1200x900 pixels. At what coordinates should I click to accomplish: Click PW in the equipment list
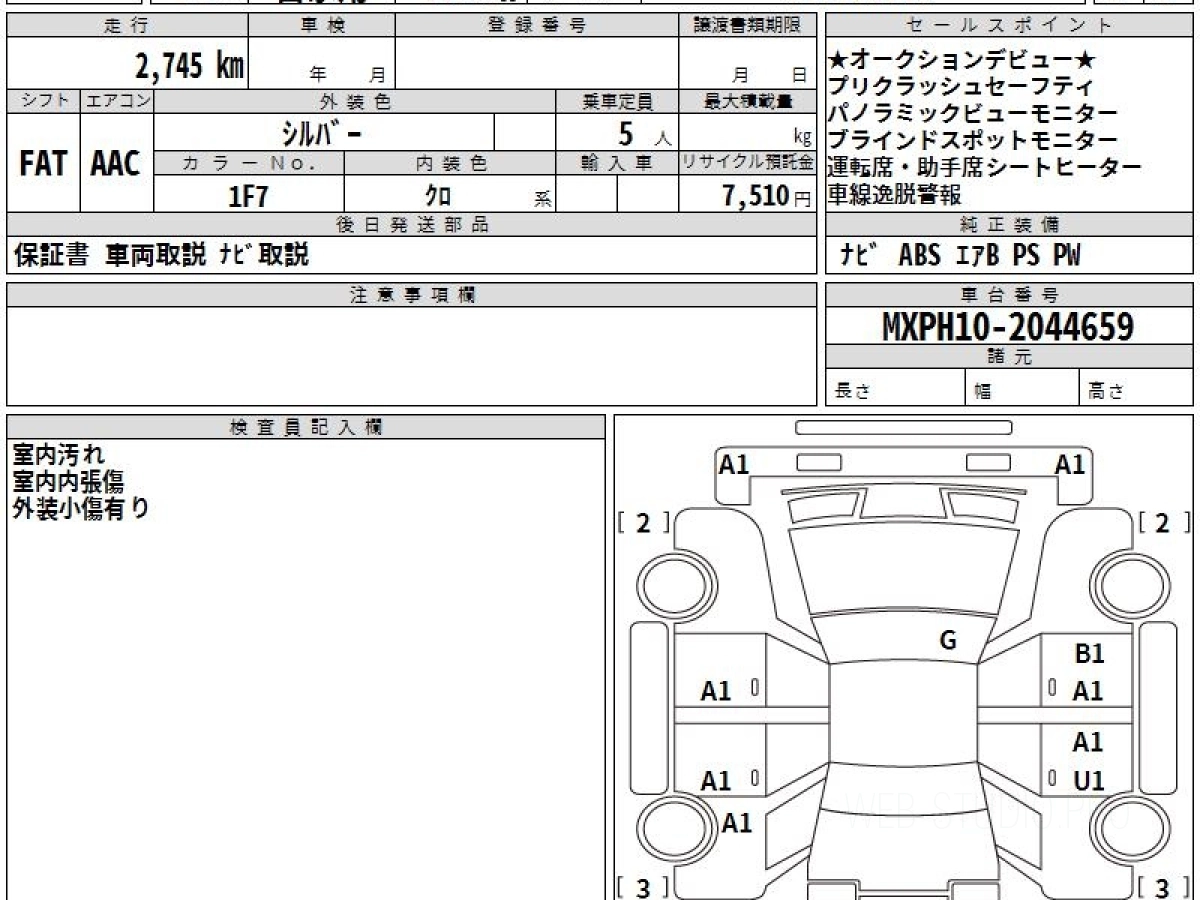pos(1066,256)
